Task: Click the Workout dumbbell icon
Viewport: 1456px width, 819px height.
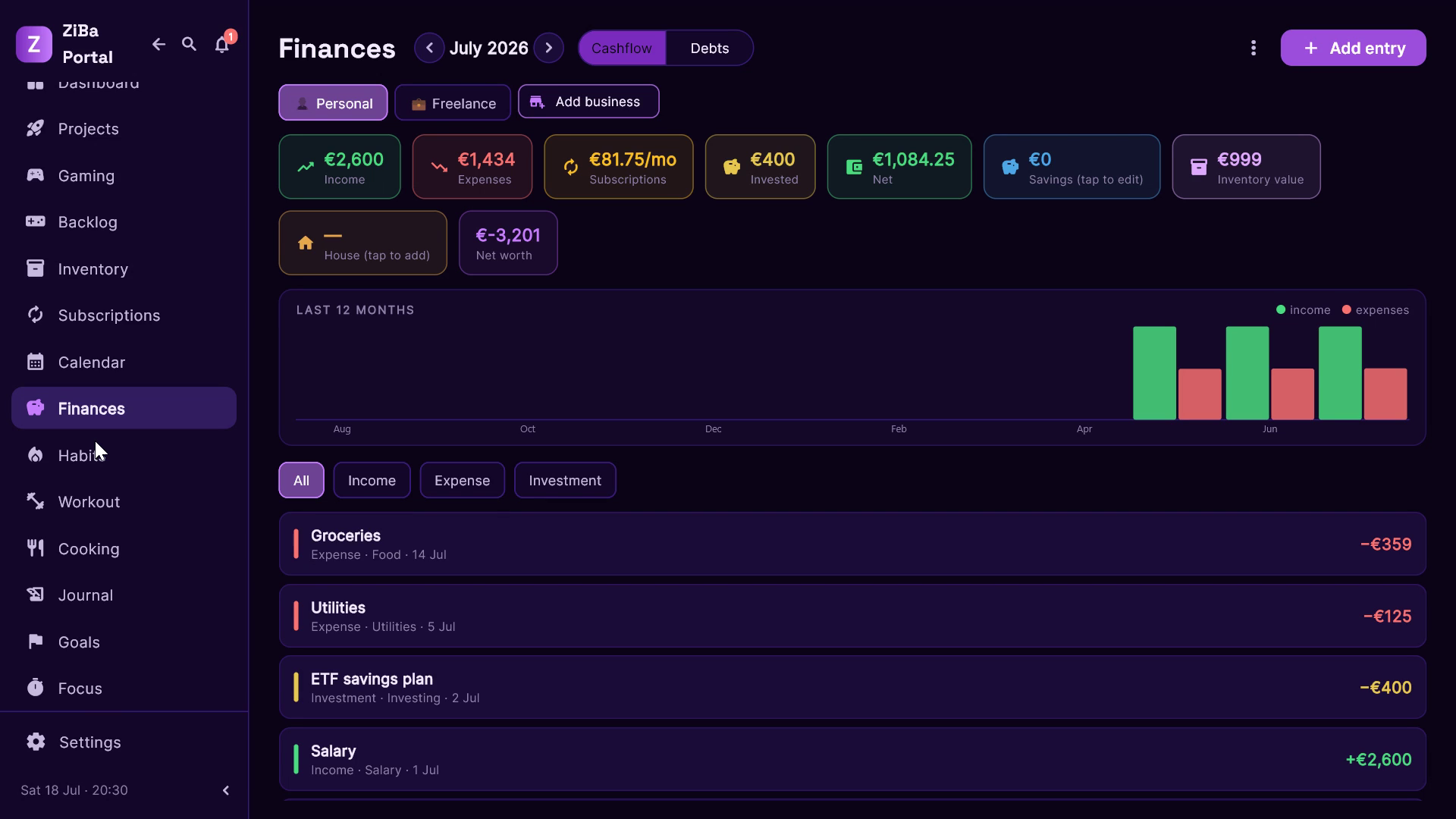Action: click(x=36, y=501)
